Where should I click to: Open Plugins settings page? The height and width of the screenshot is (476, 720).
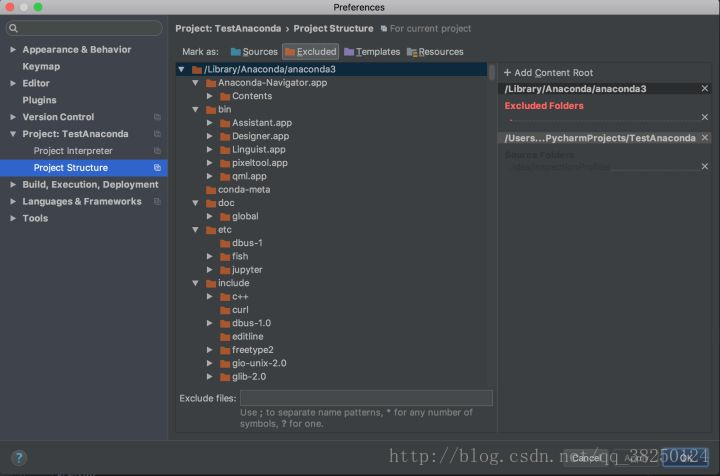tap(39, 100)
